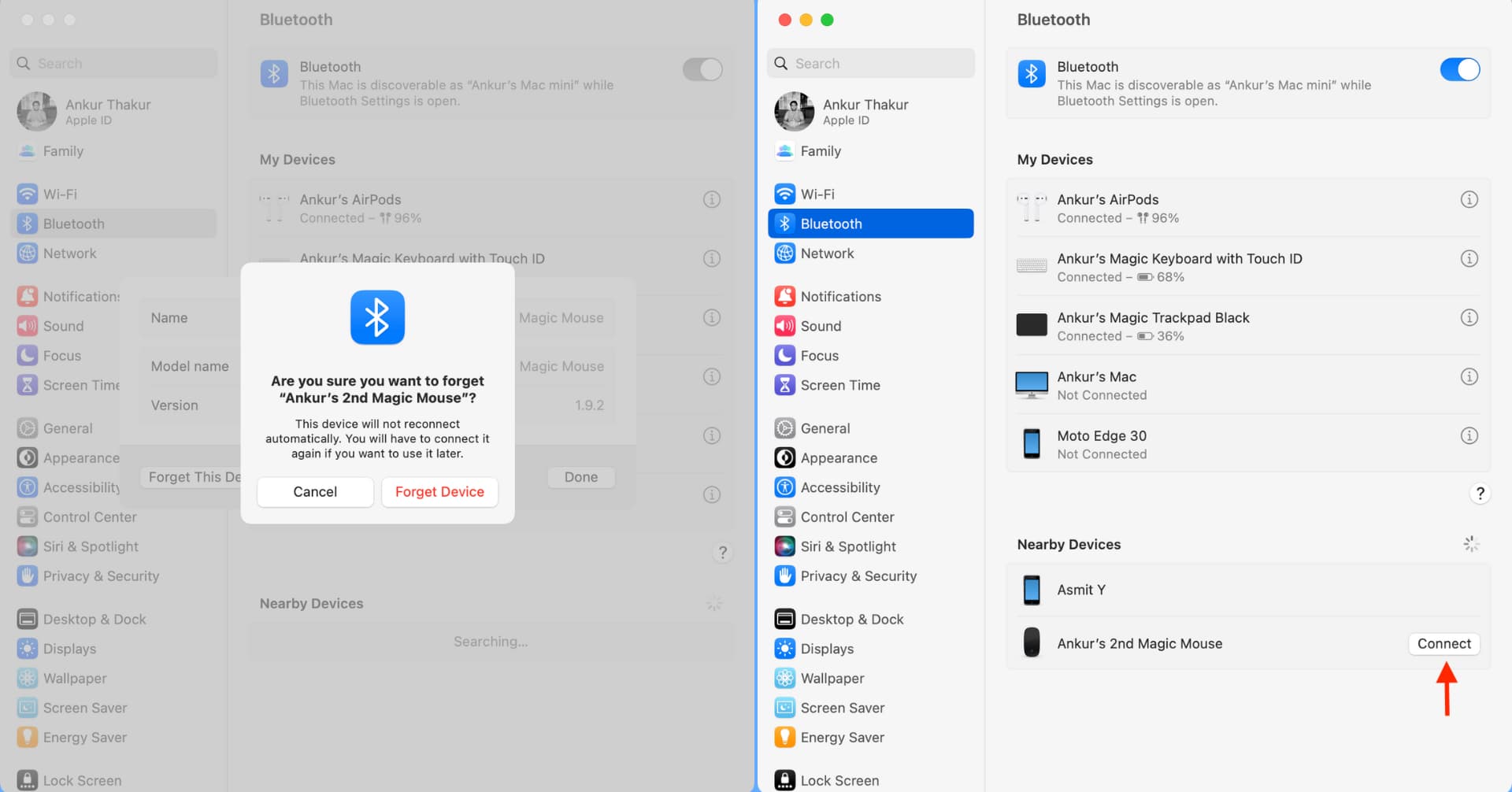This screenshot has width=1512, height=792.
Task: Click the search field in left window
Action: (113, 63)
